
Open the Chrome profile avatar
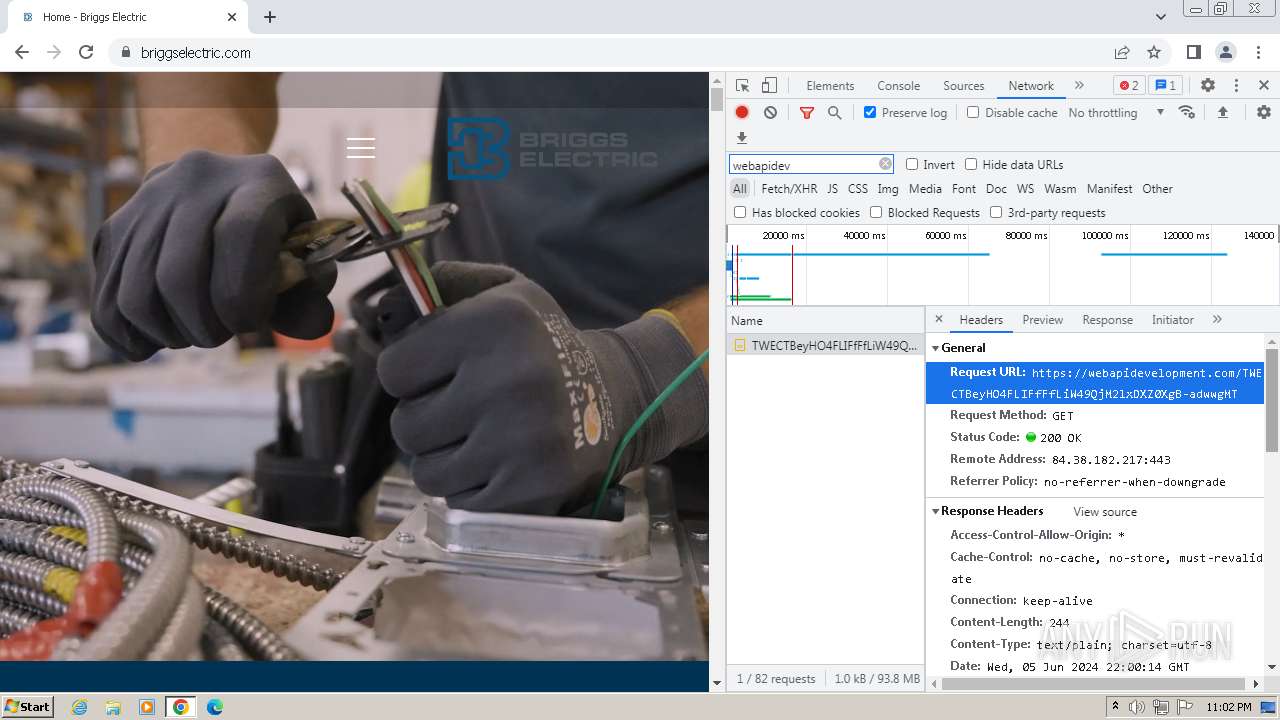tap(1226, 52)
